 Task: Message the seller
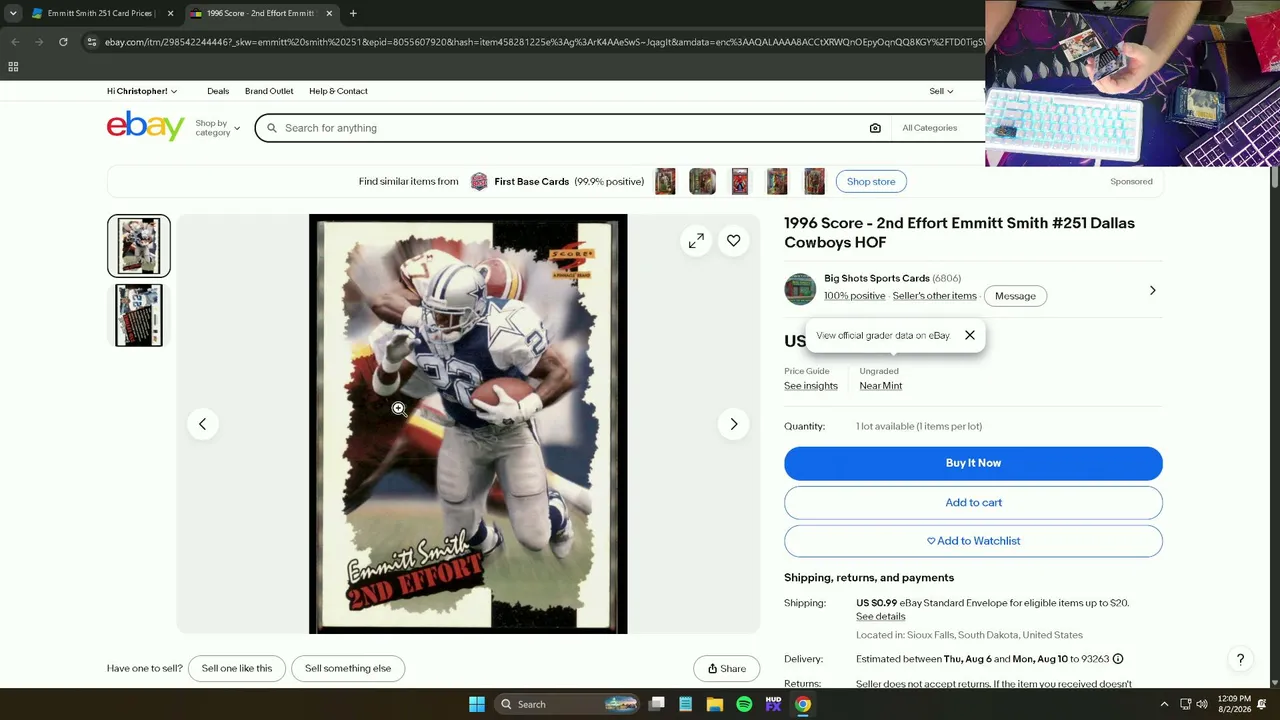pyautogui.click(x=1015, y=296)
